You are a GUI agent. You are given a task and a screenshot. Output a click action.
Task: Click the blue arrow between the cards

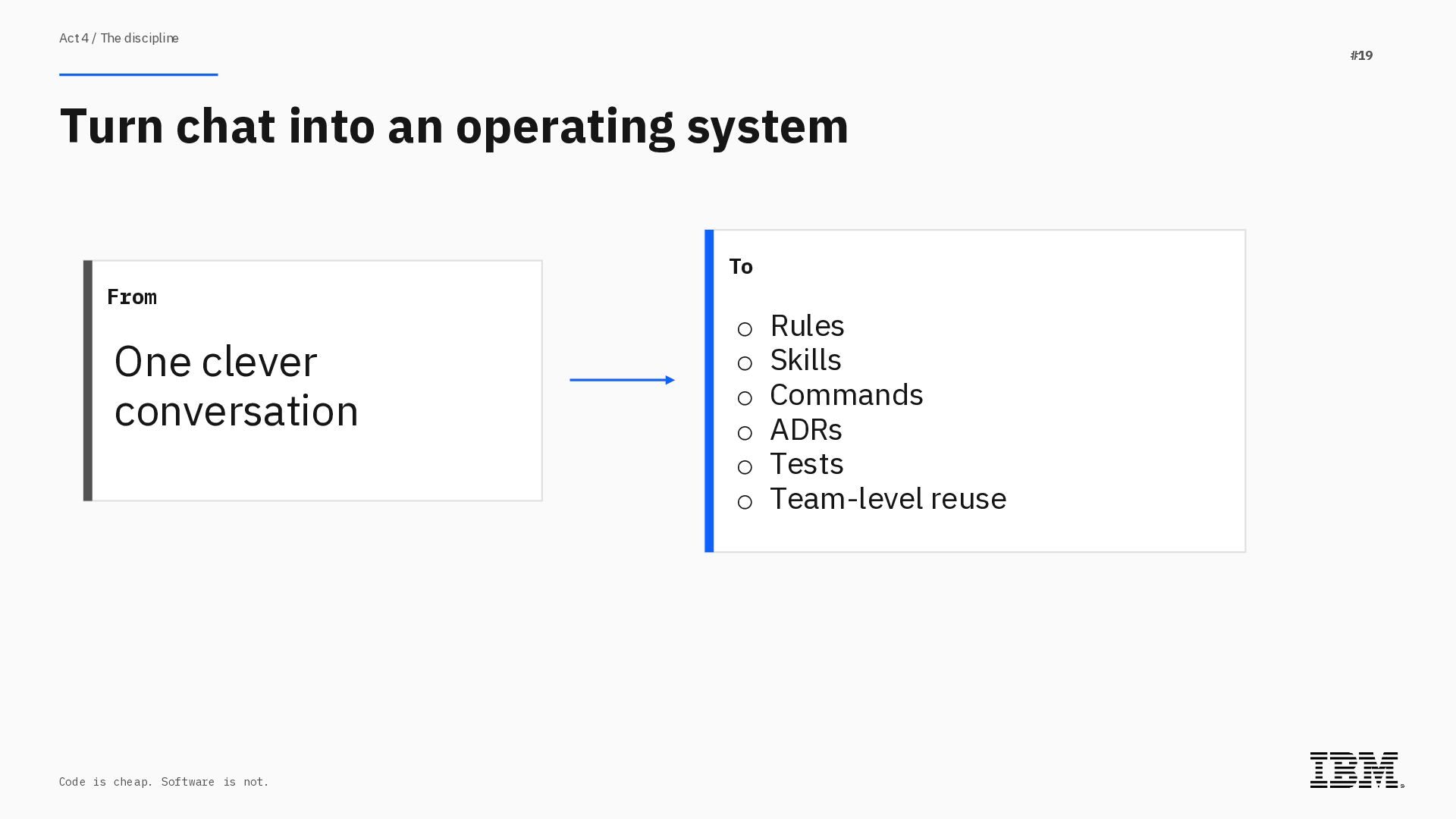click(x=622, y=380)
